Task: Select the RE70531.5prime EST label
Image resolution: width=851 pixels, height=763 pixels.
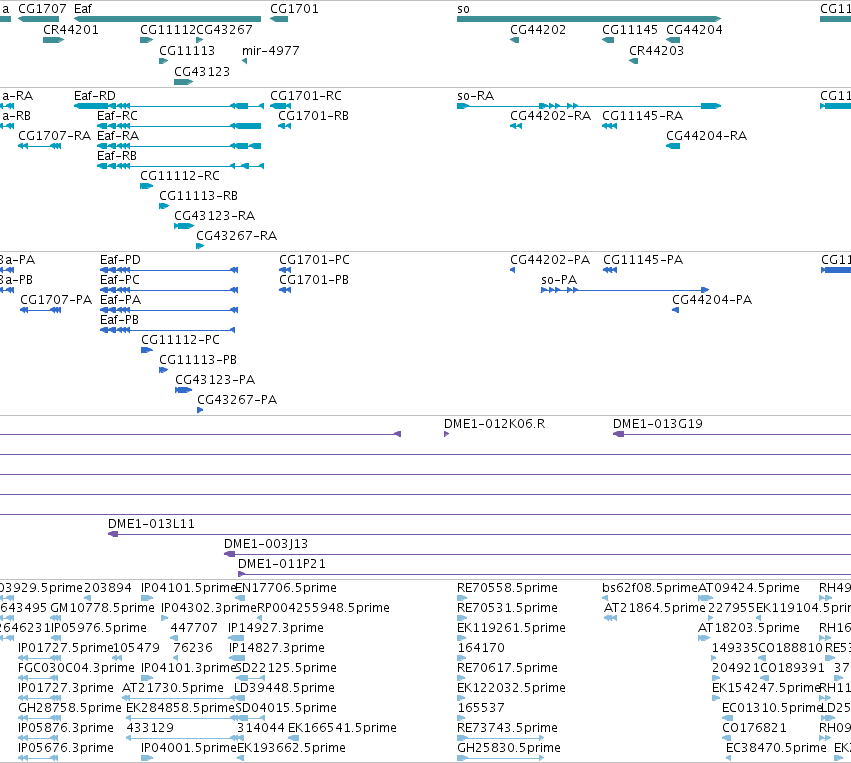Action: [x=507, y=608]
